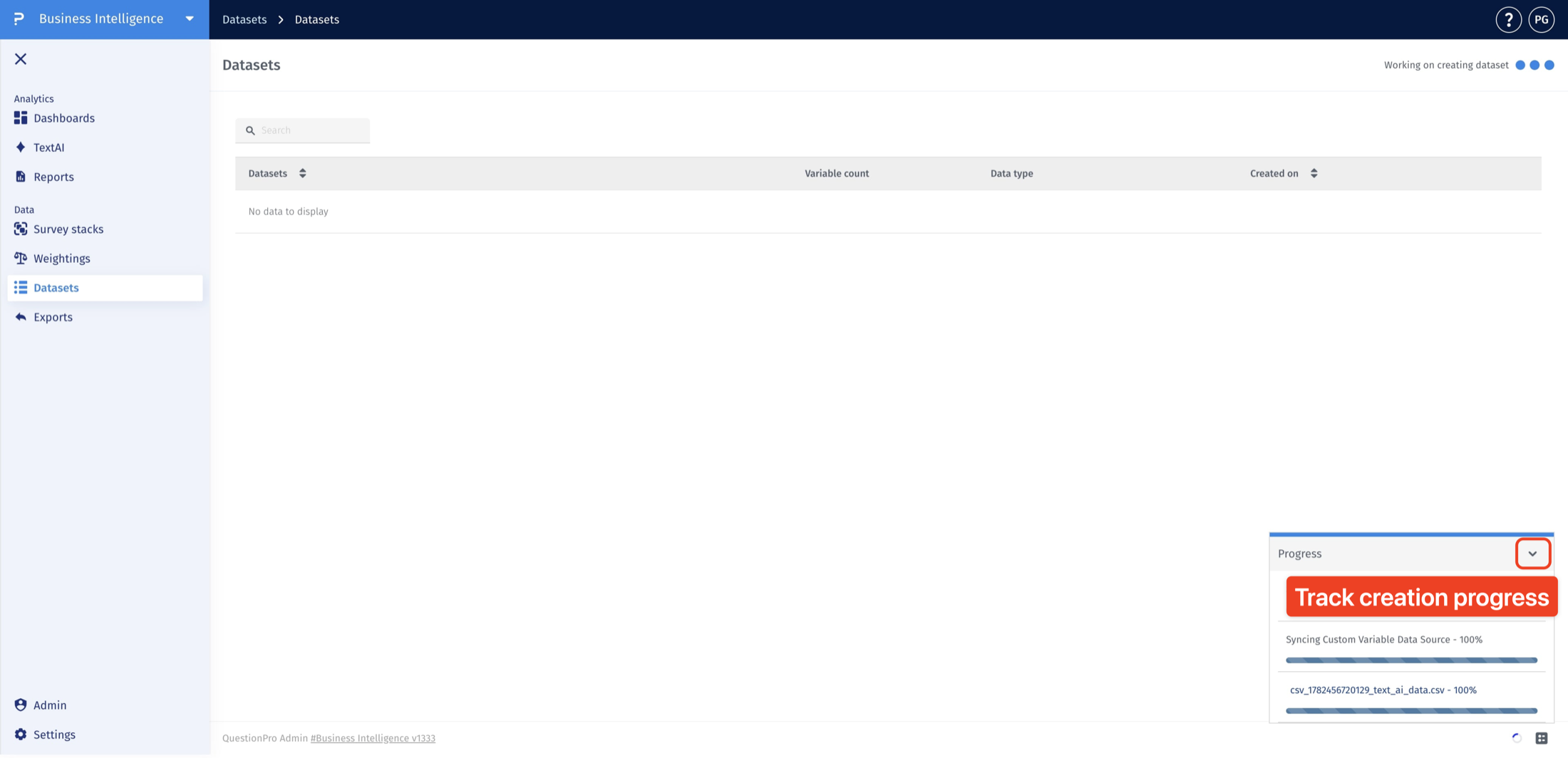1568x758 pixels.
Task: Click the Admin shield icon
Action: coord(21,705)
